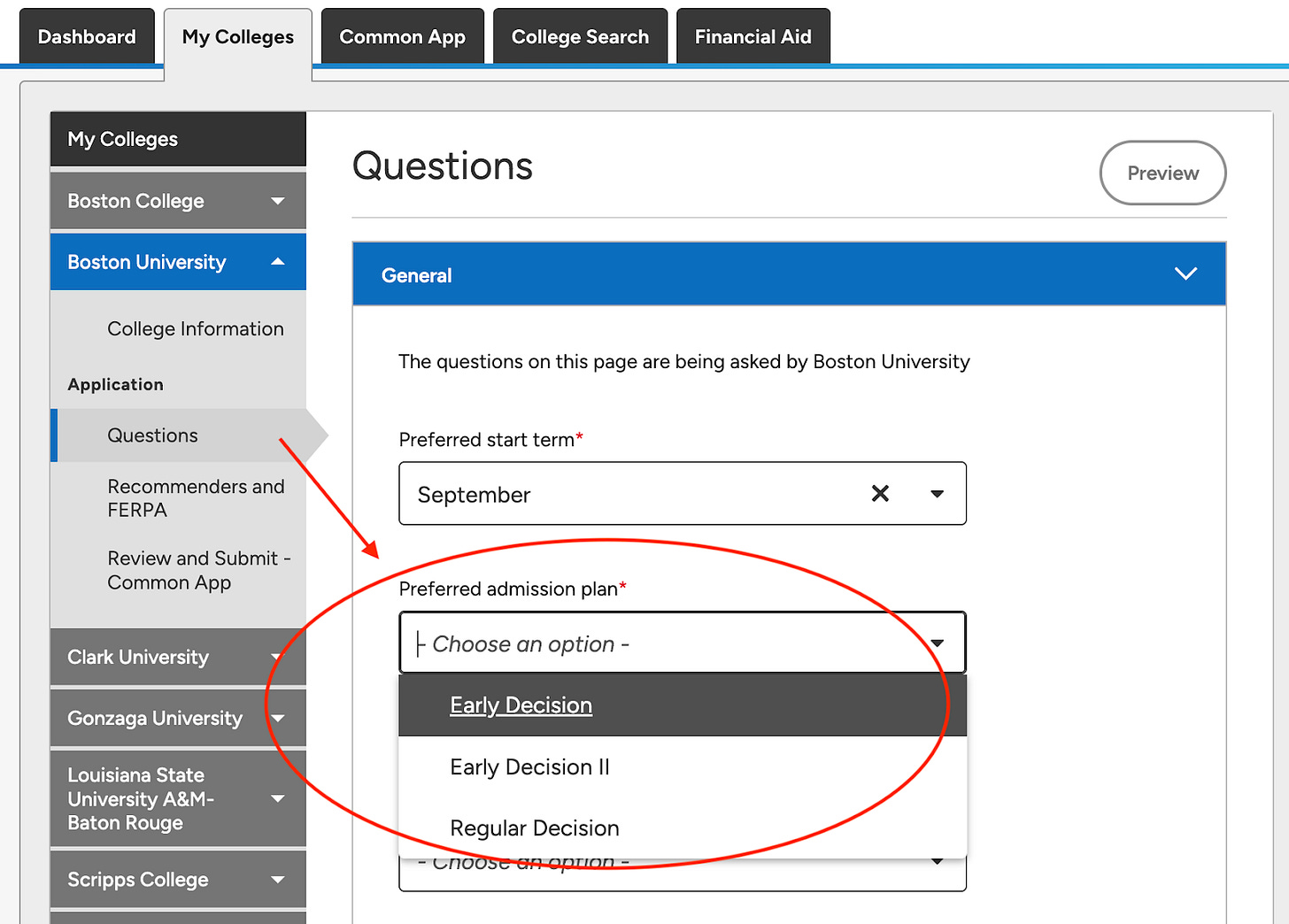Select Early Decision option
1289x924 pixels.
click(x=682, y=705)
